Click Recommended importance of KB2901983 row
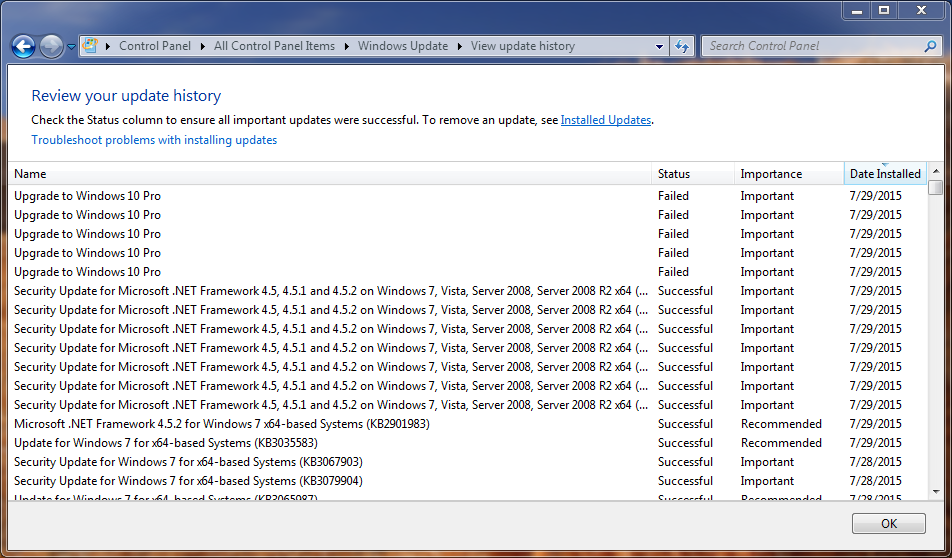The height and width of the screenshot is (558, 952). click(781, 424)
